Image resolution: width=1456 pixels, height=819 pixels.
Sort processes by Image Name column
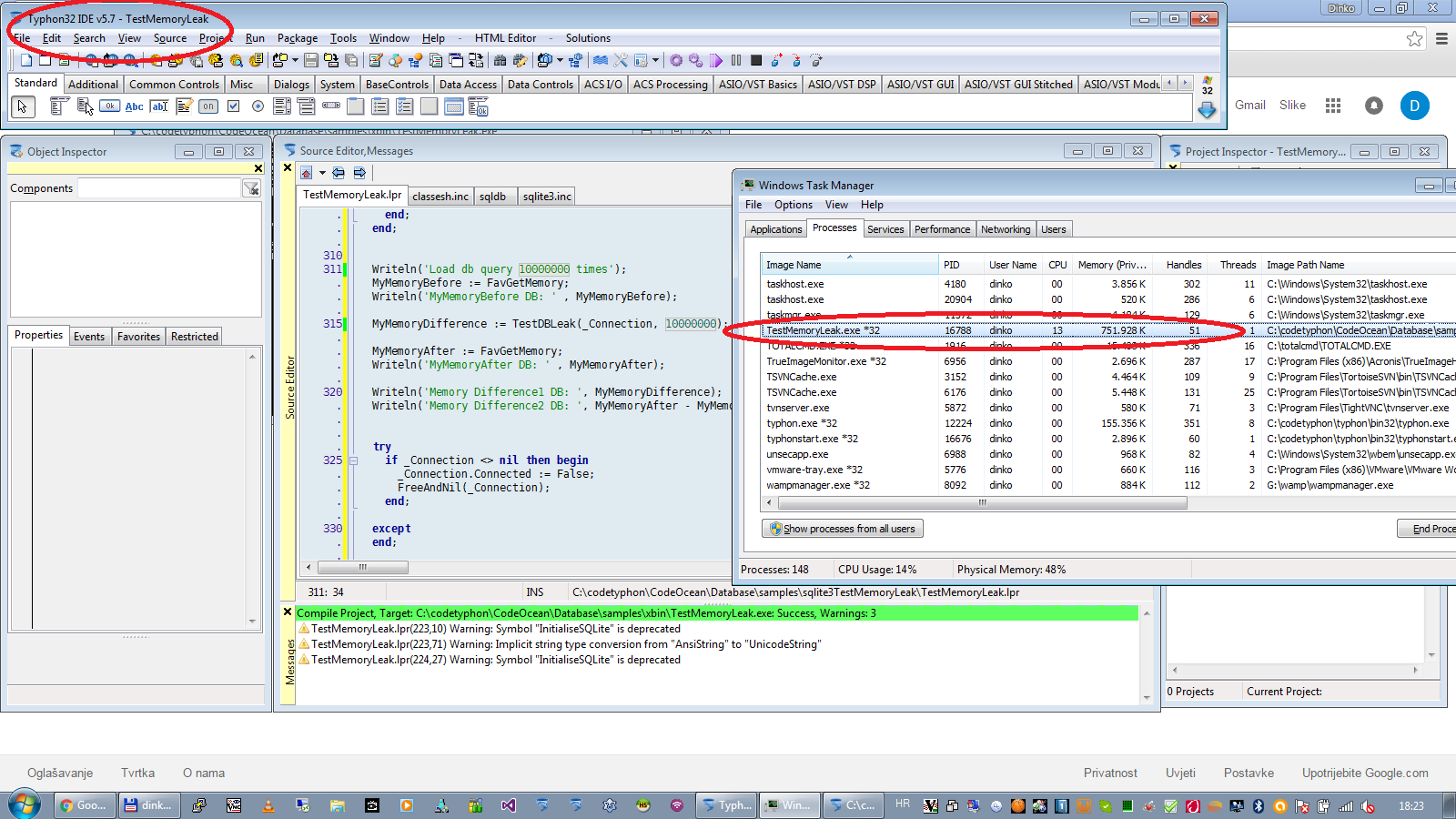(850, 265)
